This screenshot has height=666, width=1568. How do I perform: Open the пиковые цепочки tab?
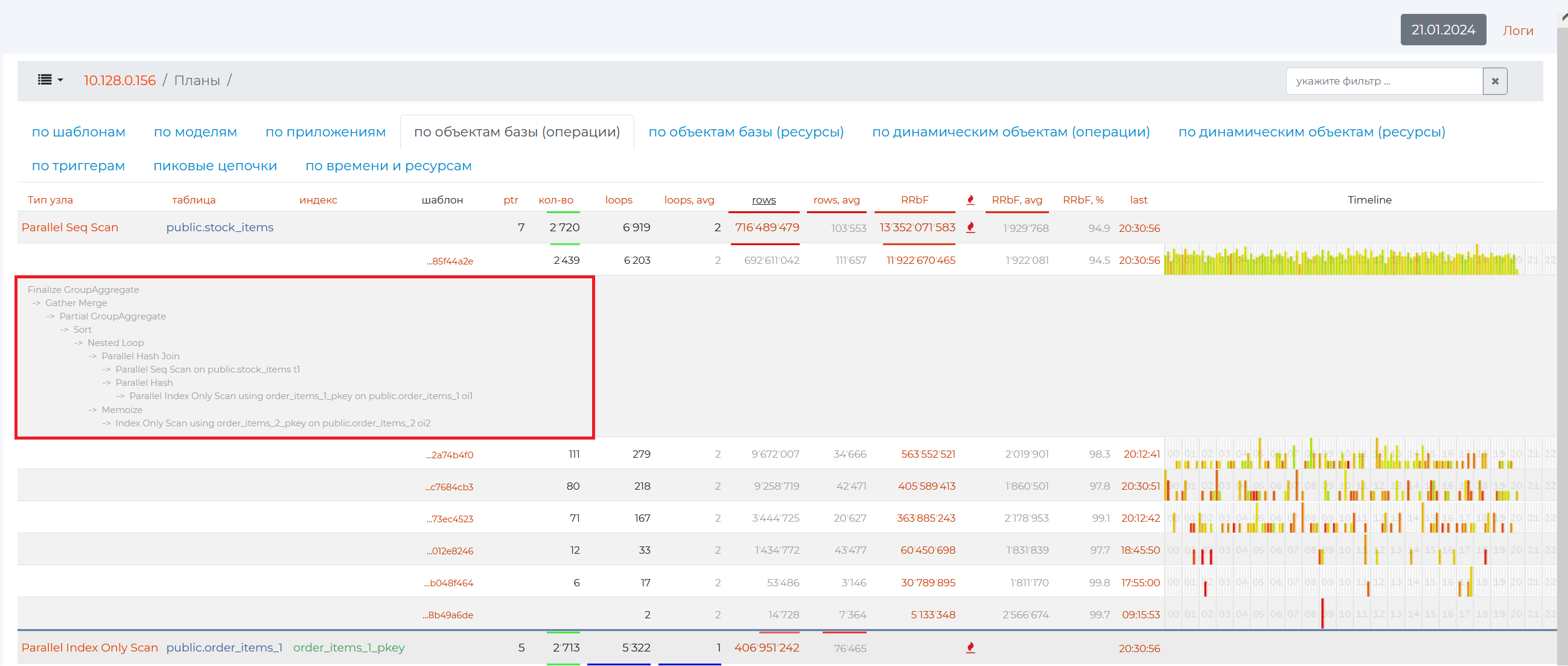point(215,165)
